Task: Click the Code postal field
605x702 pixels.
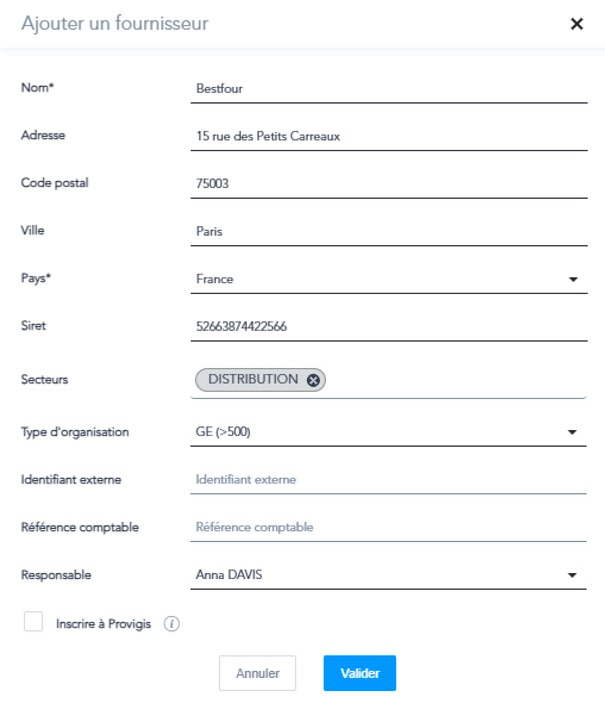Action: (390, 184)
